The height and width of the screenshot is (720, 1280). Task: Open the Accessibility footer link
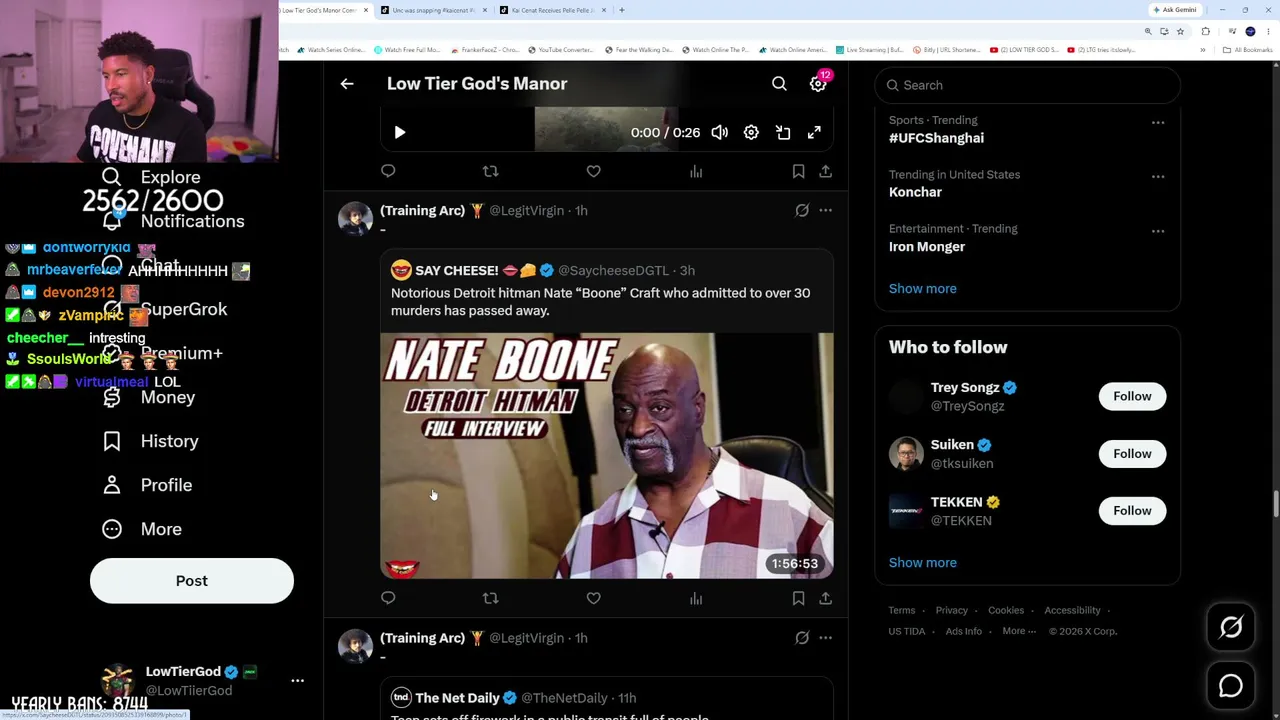click(1072, 610)
